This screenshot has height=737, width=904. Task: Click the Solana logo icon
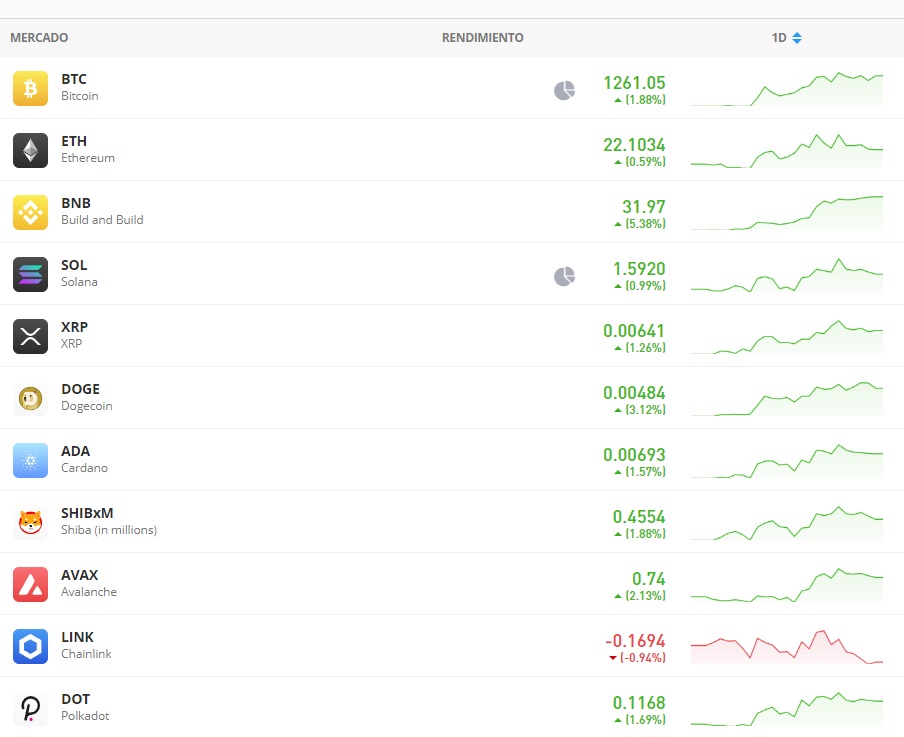point(29,274)
